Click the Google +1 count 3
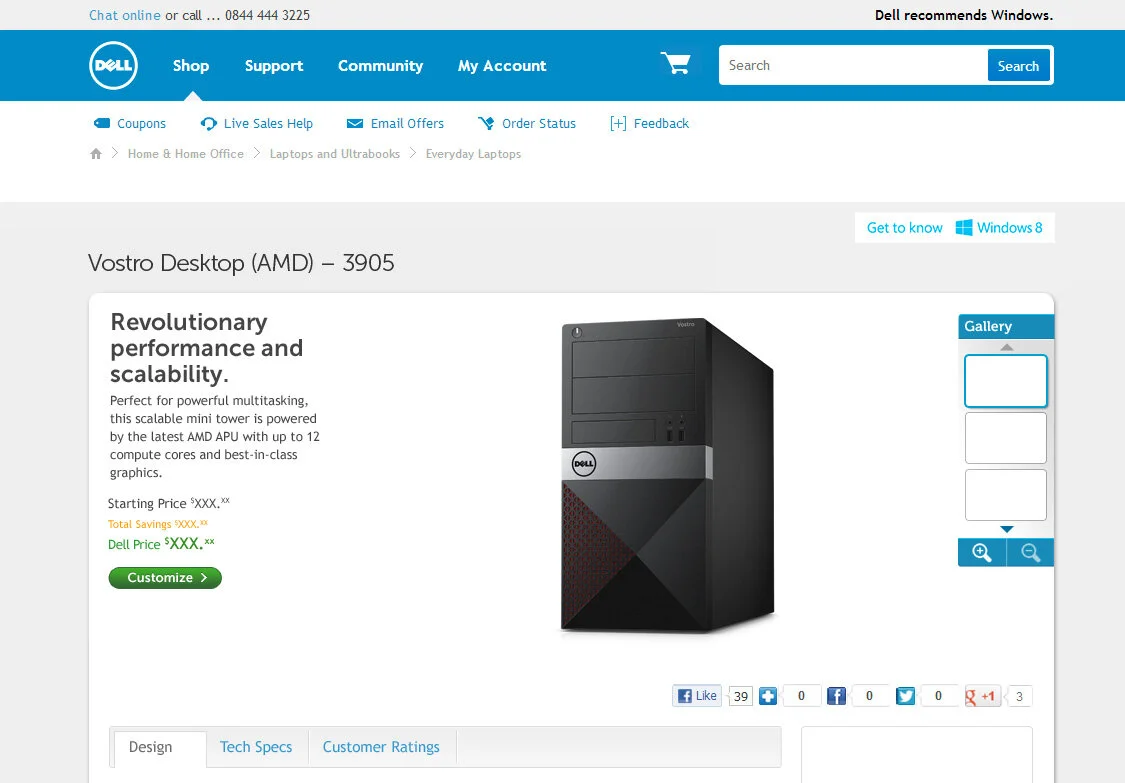This screenshot has width=1125, height=783. [x=1020, y=696]
